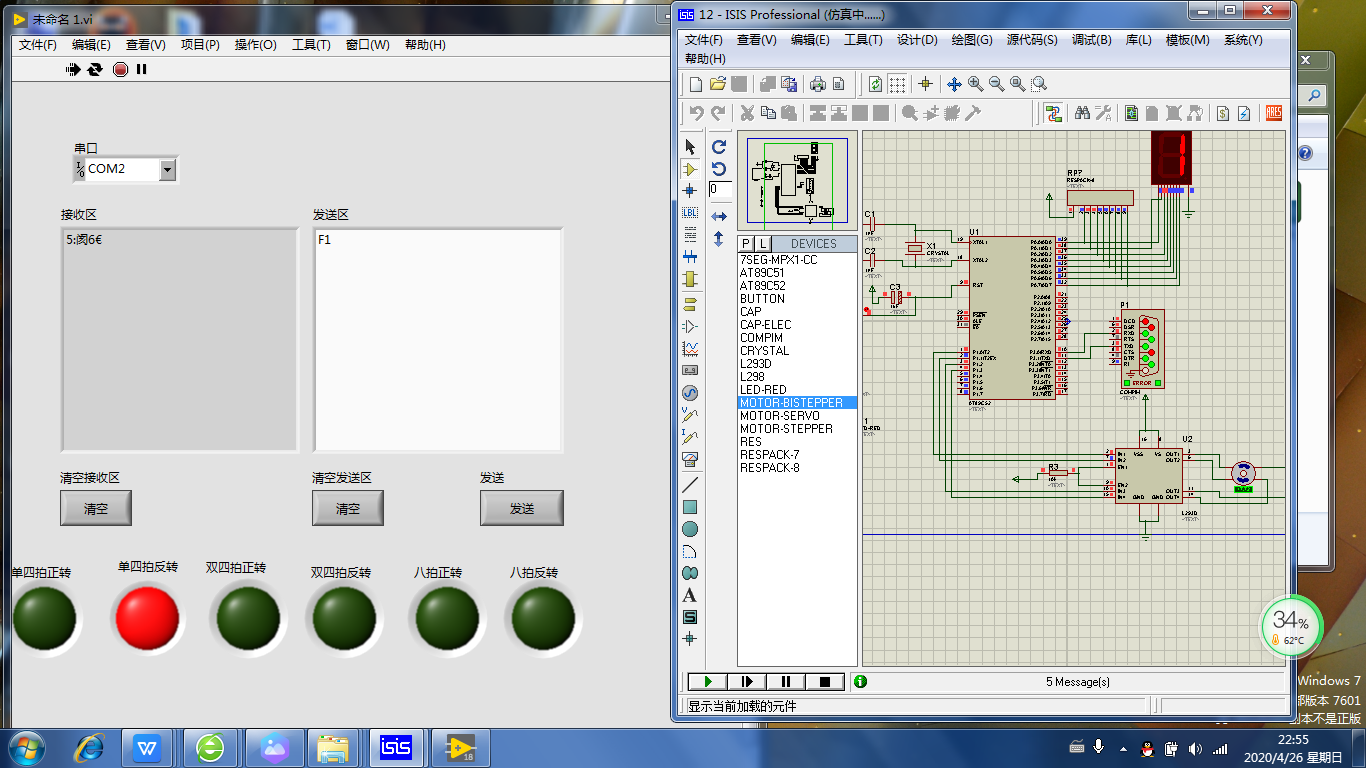
Task: Select the Buses mode tool
Action: [690, 256]
